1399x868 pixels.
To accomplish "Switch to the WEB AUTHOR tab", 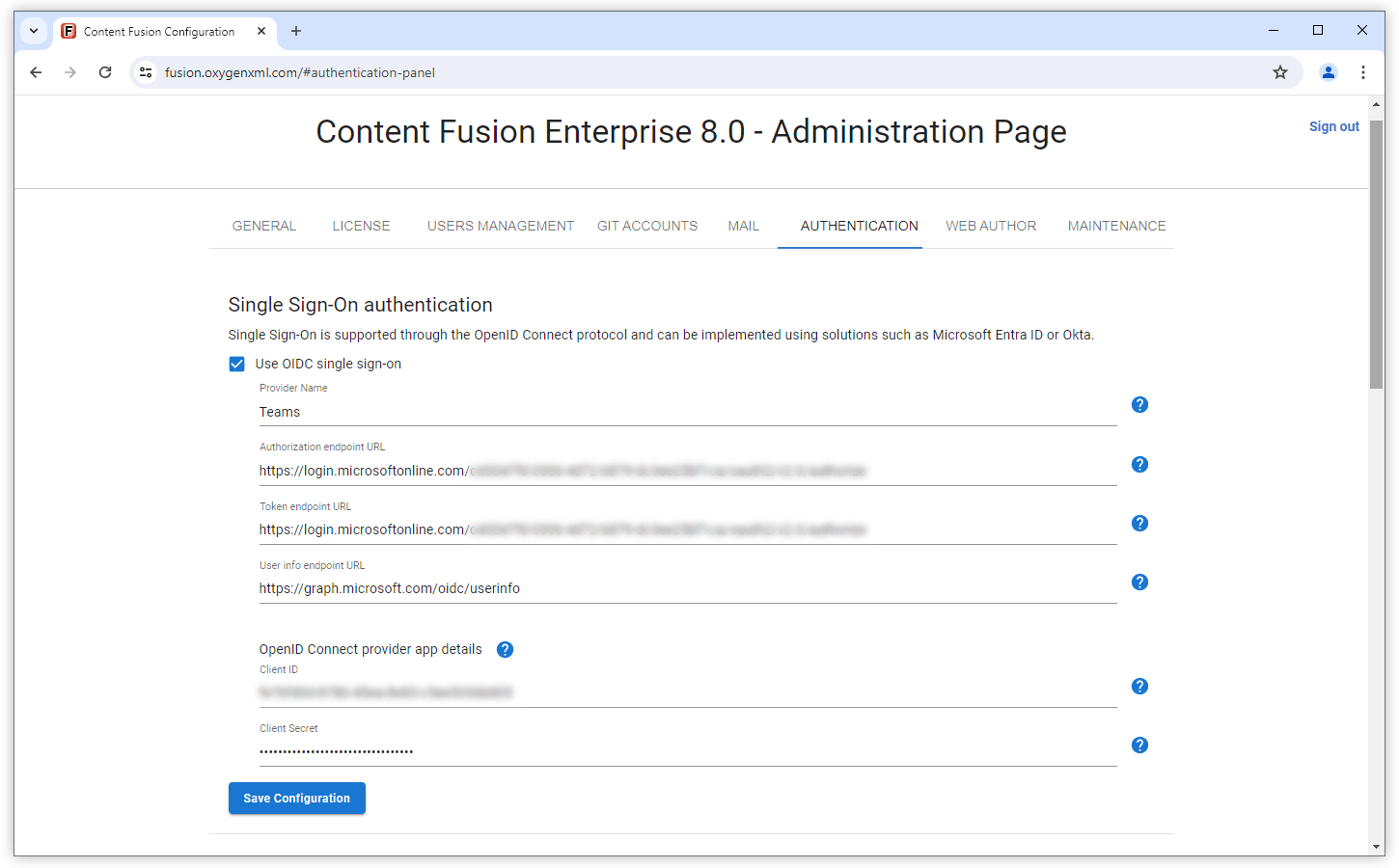I will (991, 226).
